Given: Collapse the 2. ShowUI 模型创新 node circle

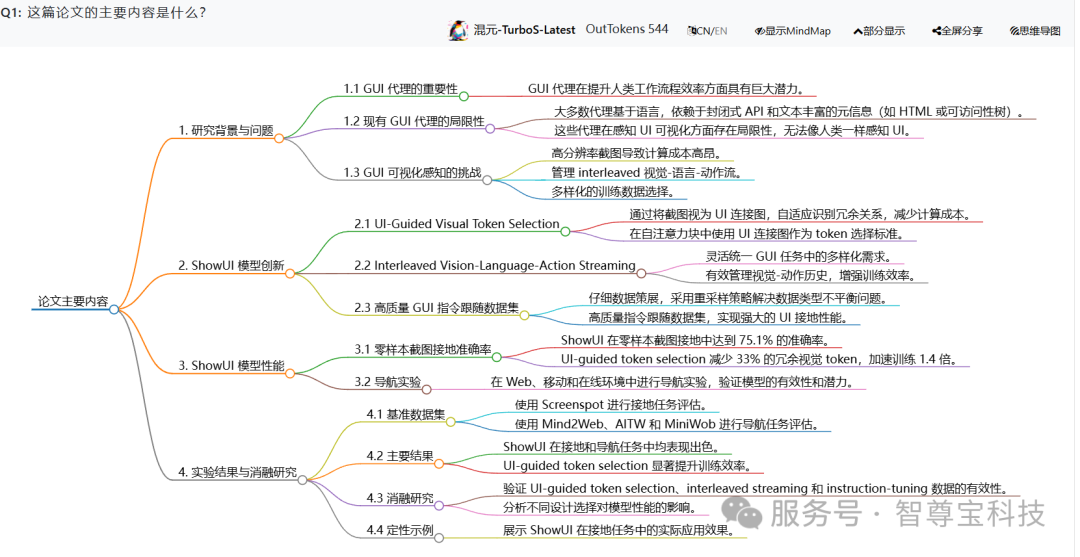Looking at the screenshot, I should 290,273.
